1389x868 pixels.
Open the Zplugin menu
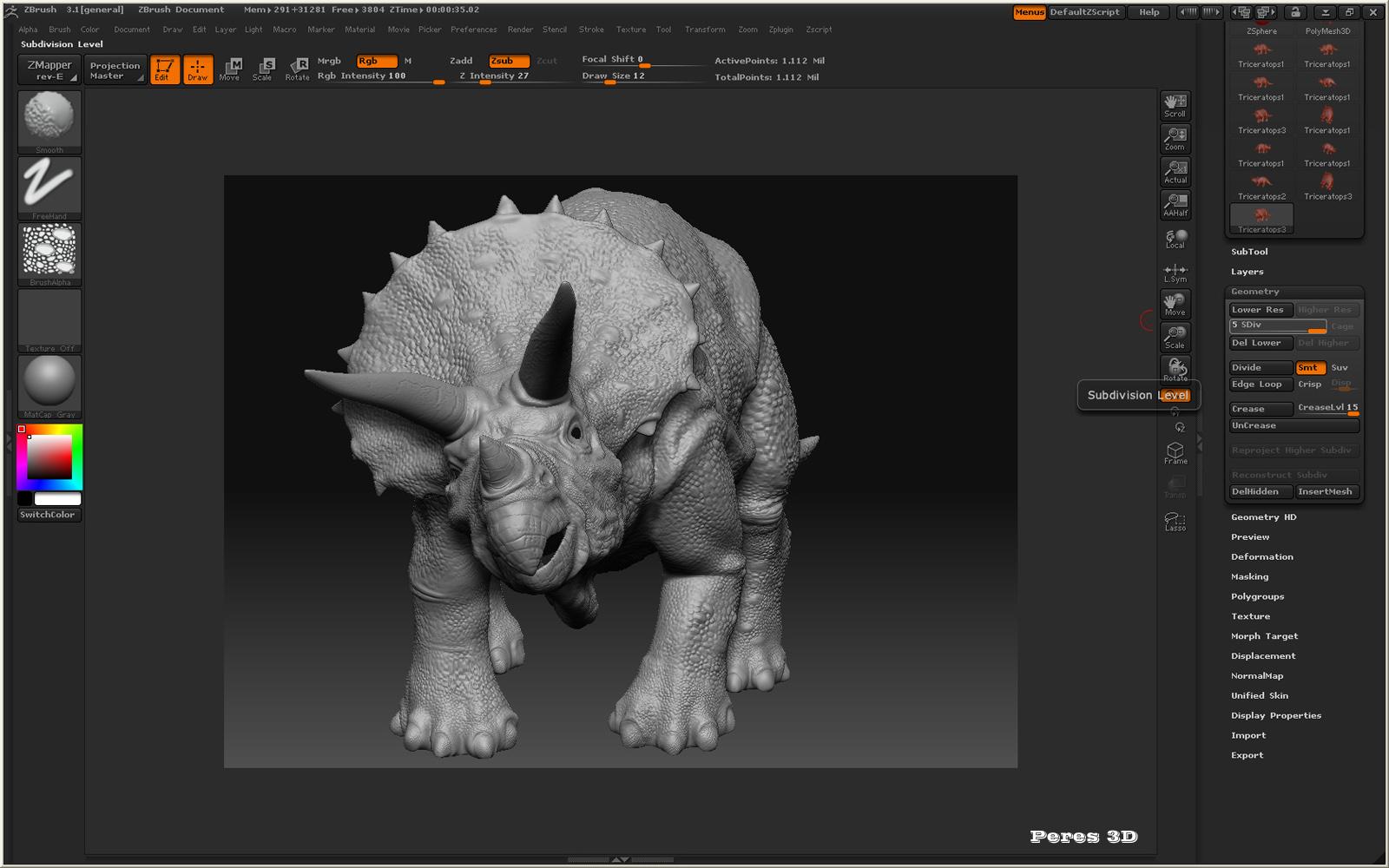pyautogui.click(x=781, y=30)
